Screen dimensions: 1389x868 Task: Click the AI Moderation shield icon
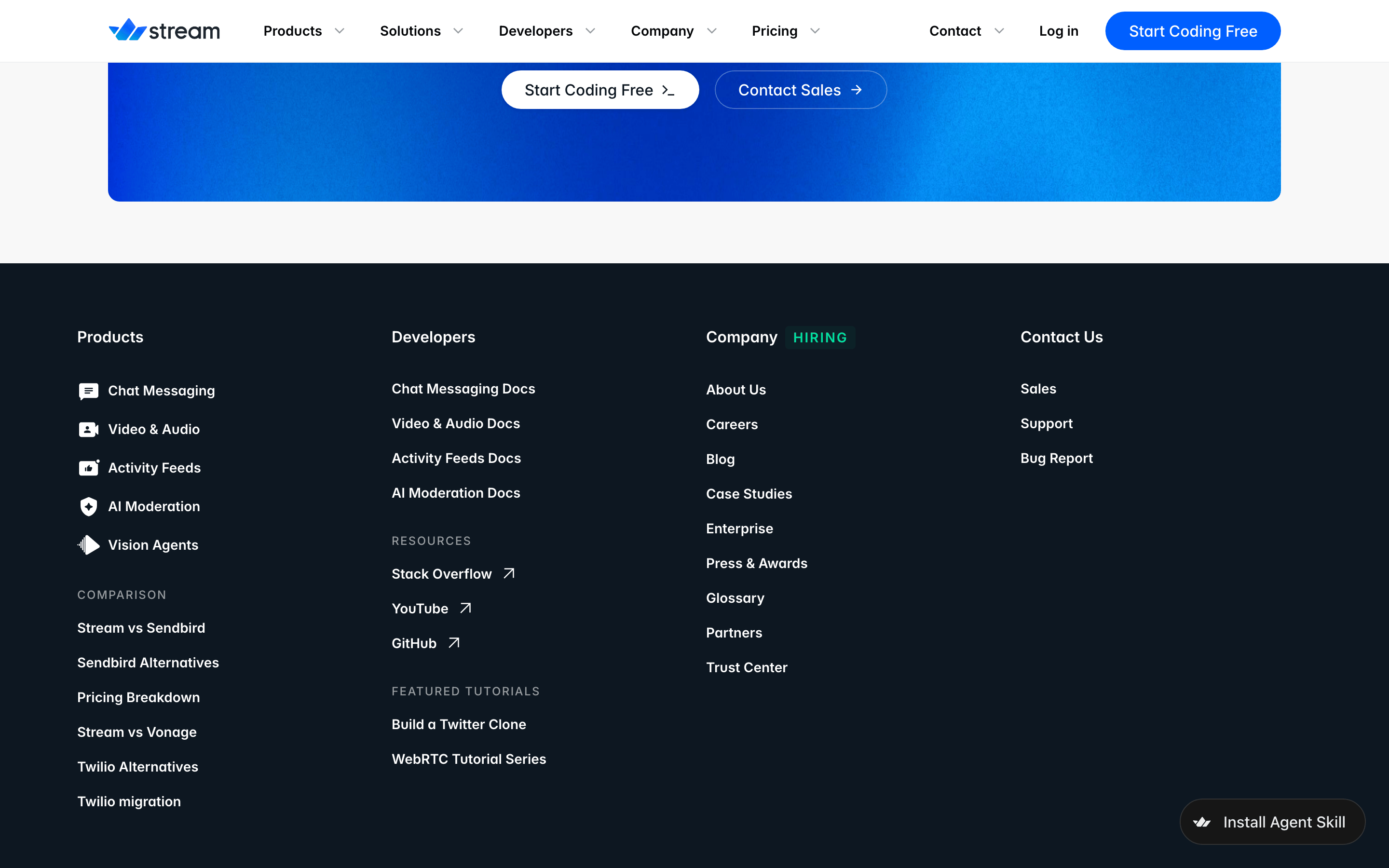point(88,506)
